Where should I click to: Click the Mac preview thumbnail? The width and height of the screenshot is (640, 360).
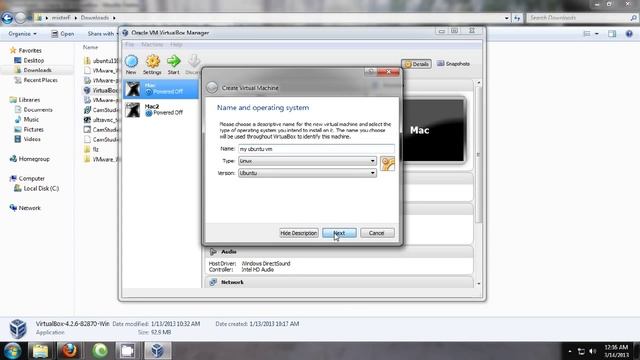coord(434,130)
